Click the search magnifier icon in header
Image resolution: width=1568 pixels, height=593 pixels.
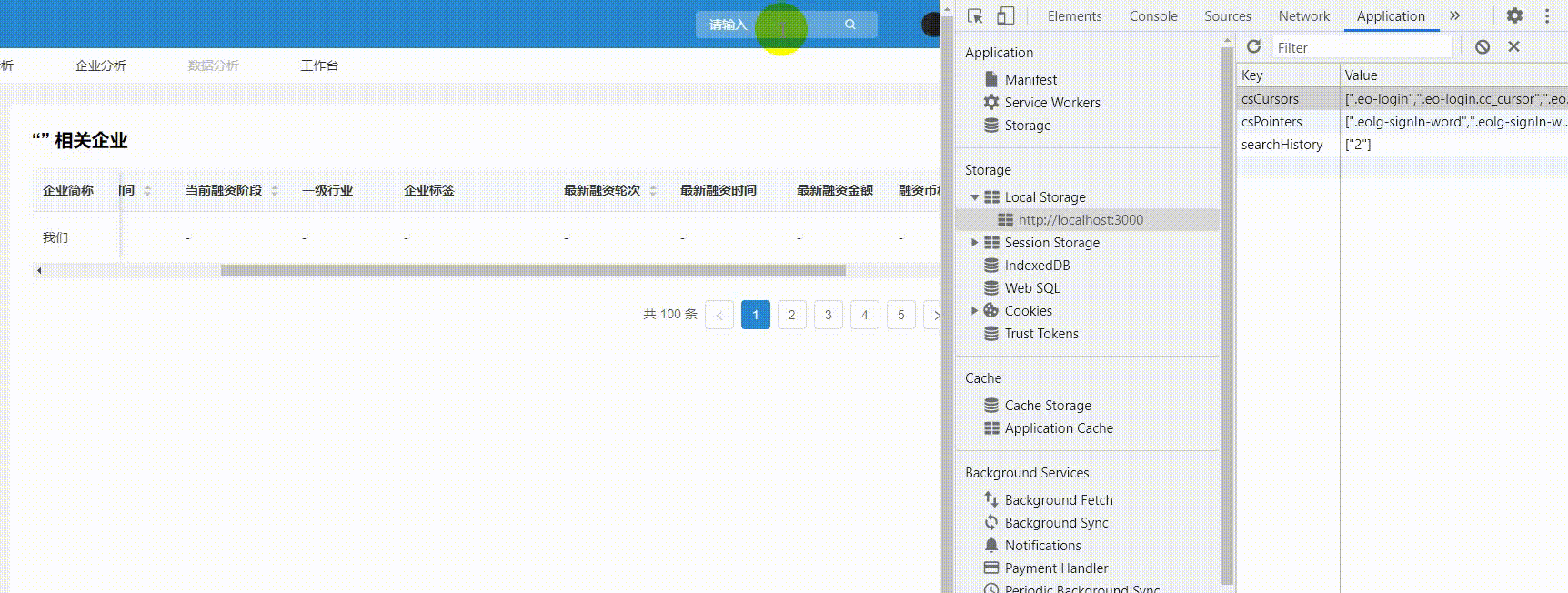850,25
